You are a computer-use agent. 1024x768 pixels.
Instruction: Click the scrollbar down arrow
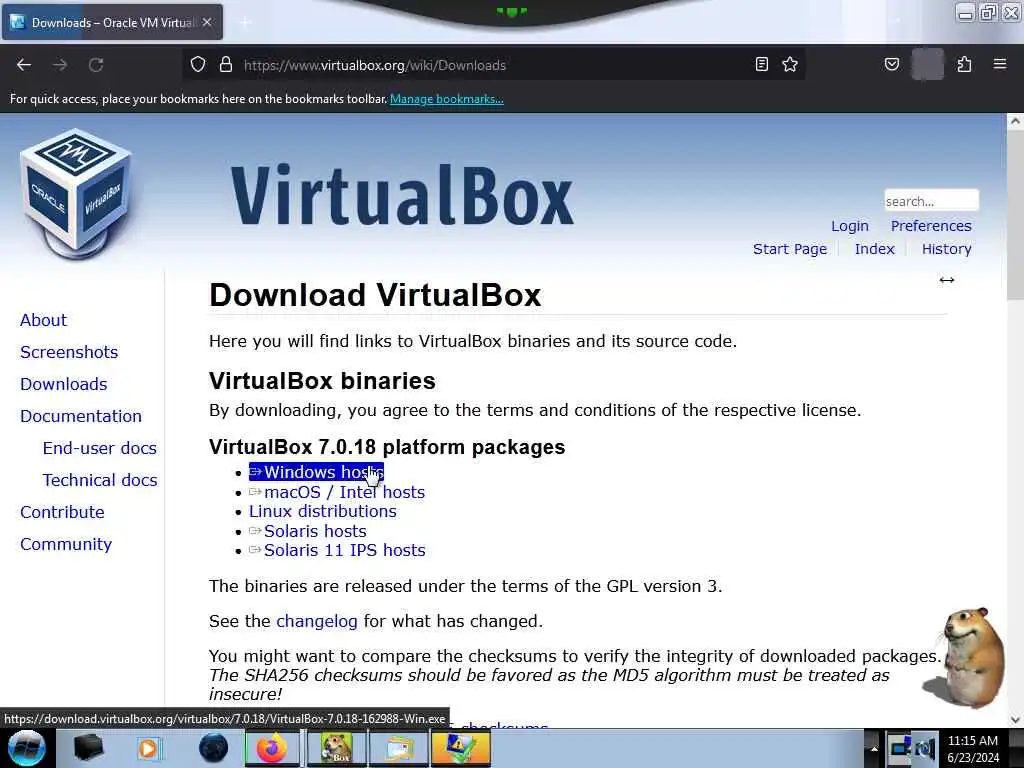(x=1015, y=720)
